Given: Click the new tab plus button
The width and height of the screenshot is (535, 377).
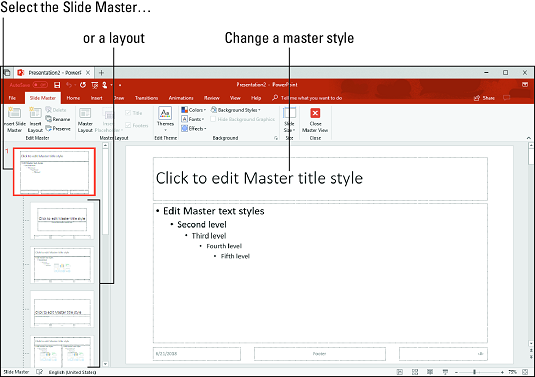Looking at the screenshot, I should click(101, 73).
